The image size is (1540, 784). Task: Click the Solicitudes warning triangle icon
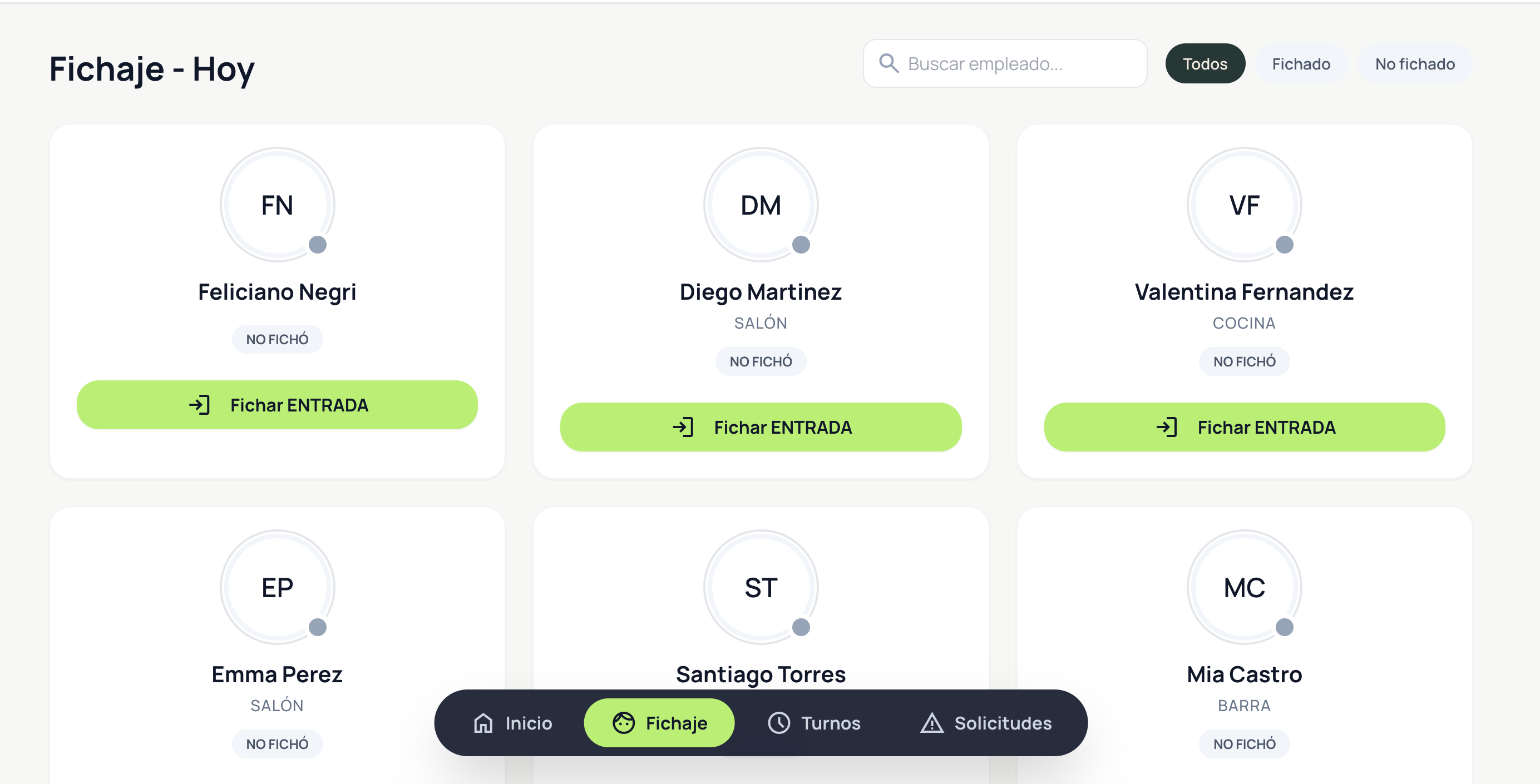pyautogui.click(x=931, y=723)
